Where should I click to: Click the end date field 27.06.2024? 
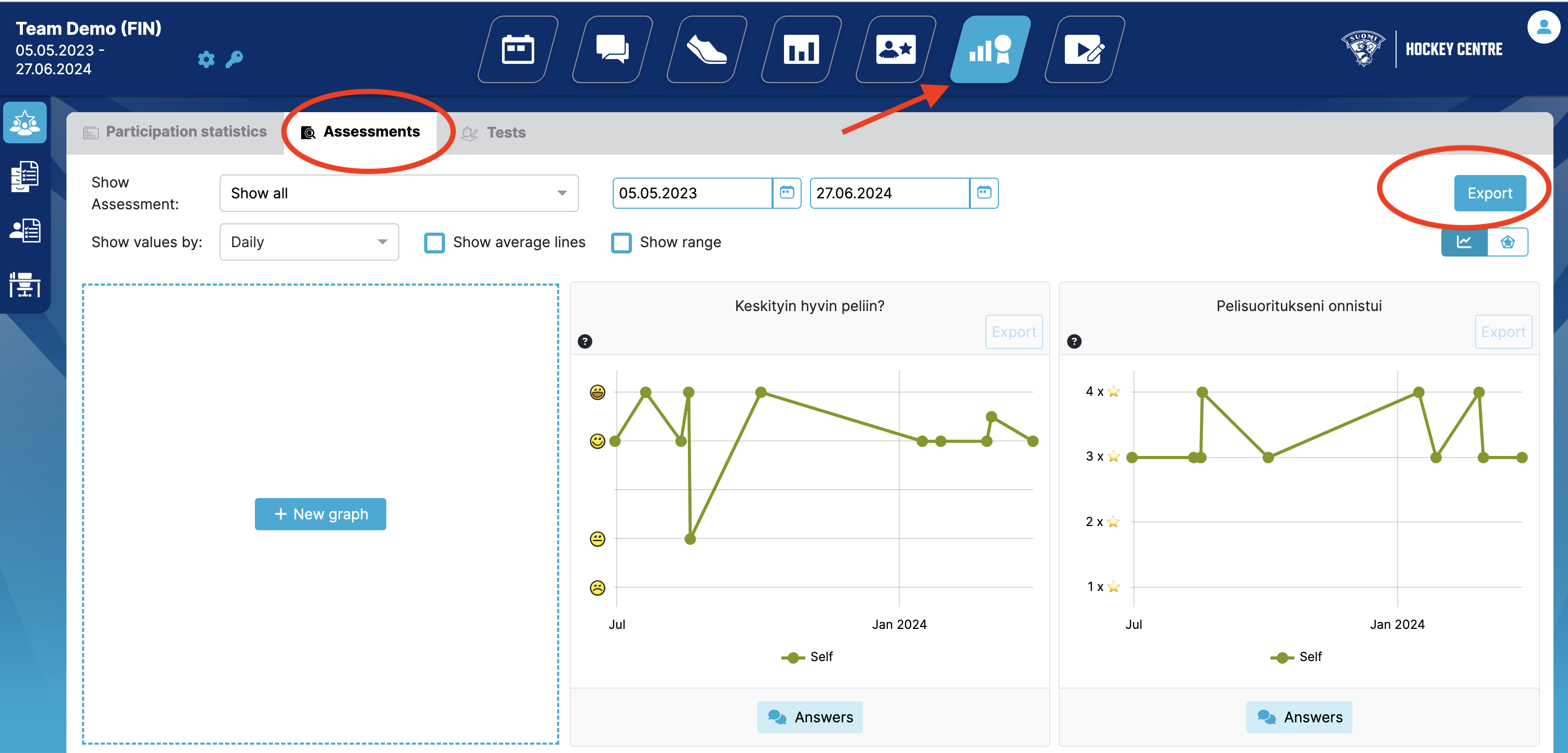point(889,193)
